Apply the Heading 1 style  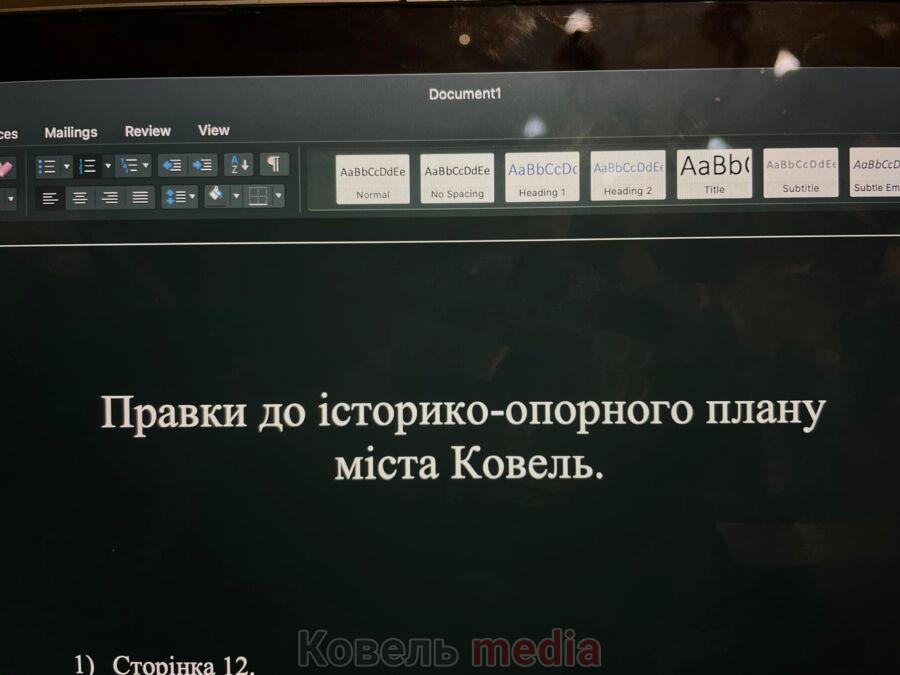[x=542, y=177]
